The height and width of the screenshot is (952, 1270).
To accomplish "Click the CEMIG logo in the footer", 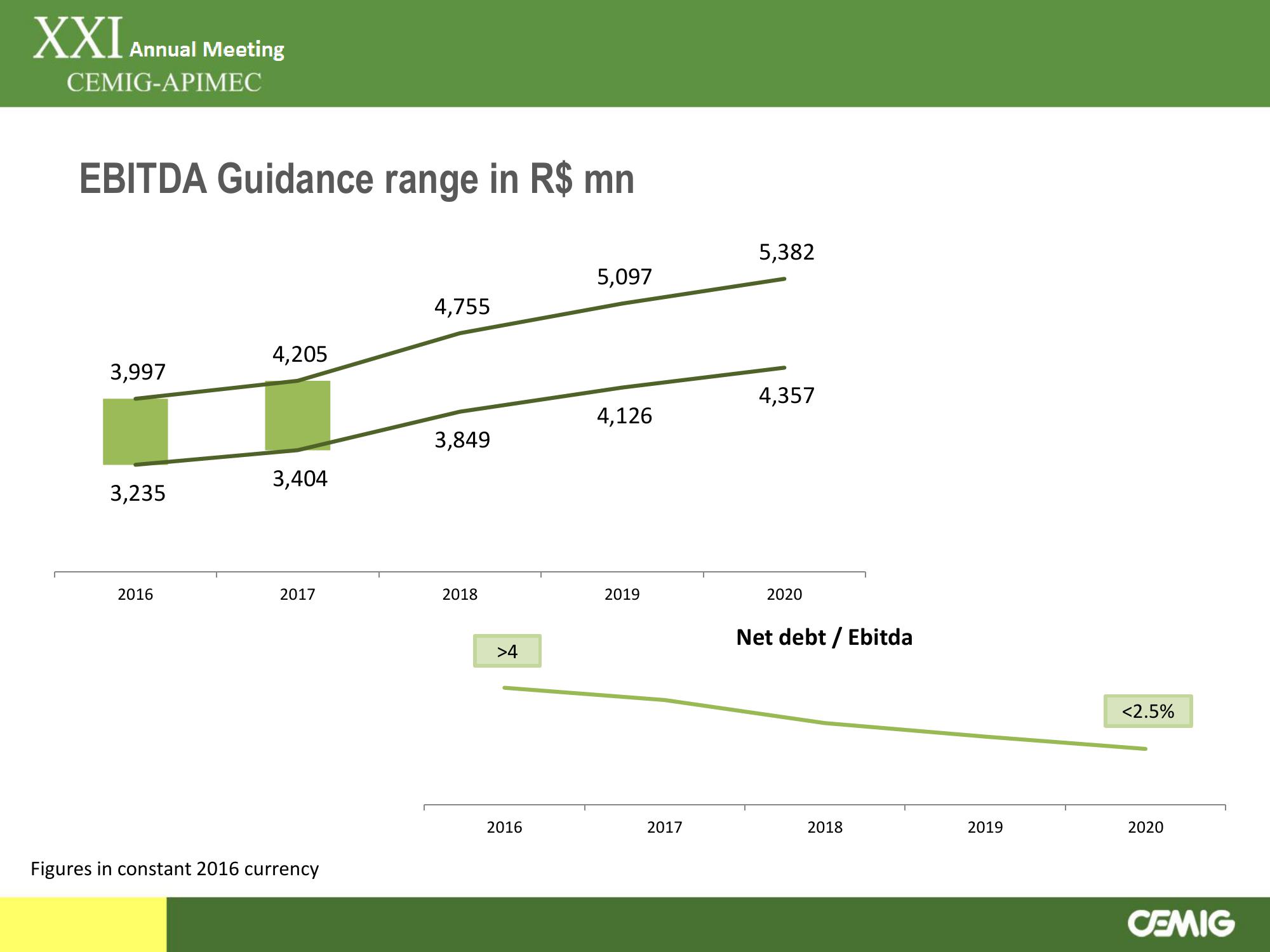I will click(1181, 923).
